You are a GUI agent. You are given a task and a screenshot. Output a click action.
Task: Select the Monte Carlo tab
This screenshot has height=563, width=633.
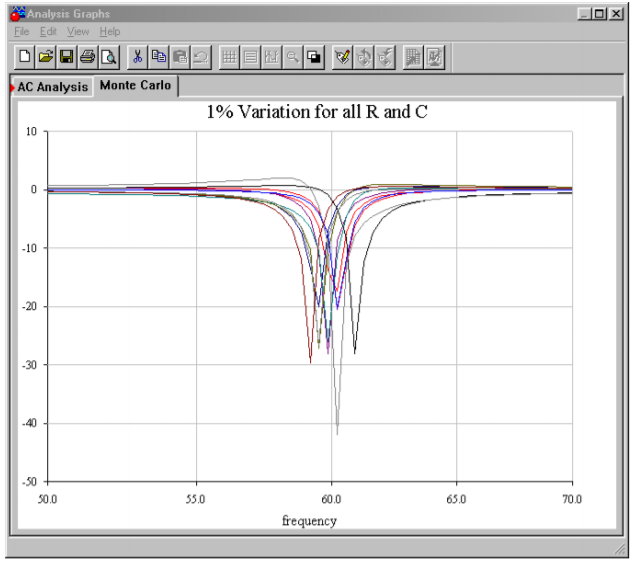(x=135, y=86)
